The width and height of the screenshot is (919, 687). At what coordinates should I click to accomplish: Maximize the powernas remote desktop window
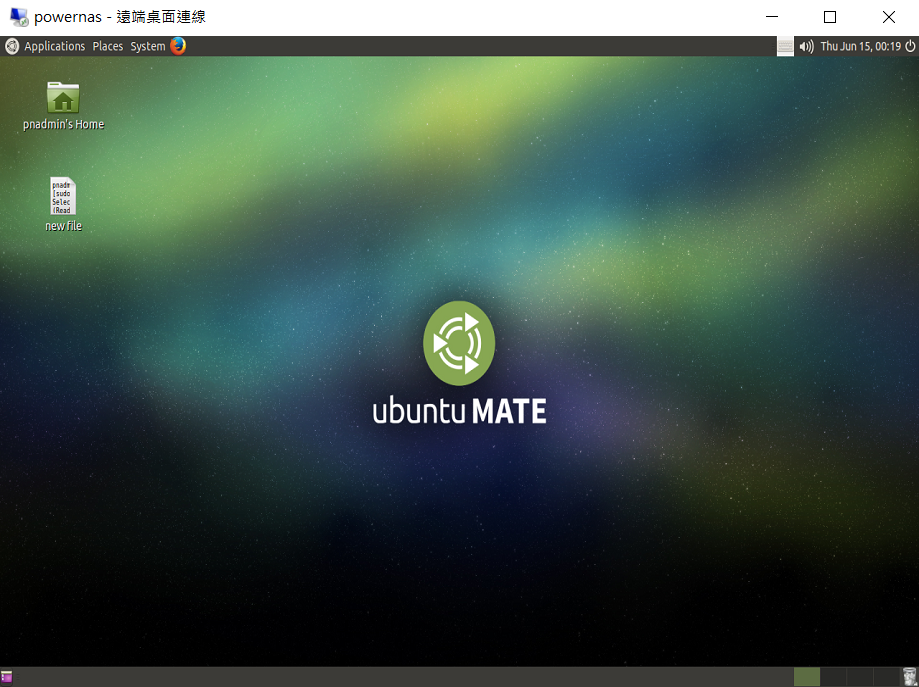pyautogui.click(x=830, y=17)
